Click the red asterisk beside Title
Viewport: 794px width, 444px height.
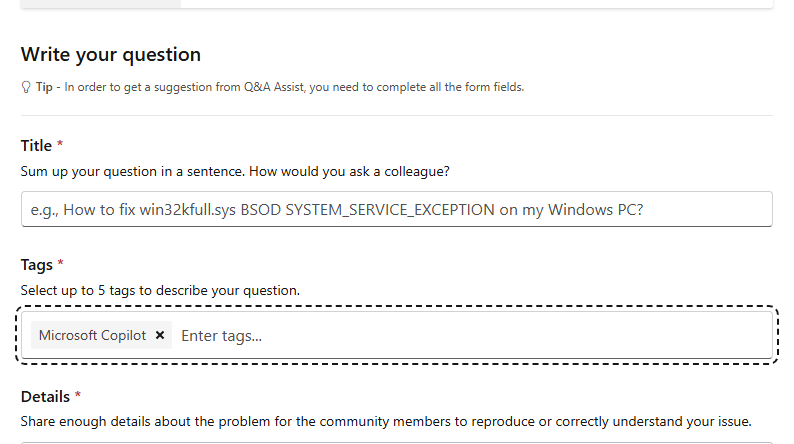[x=60, y=145]
